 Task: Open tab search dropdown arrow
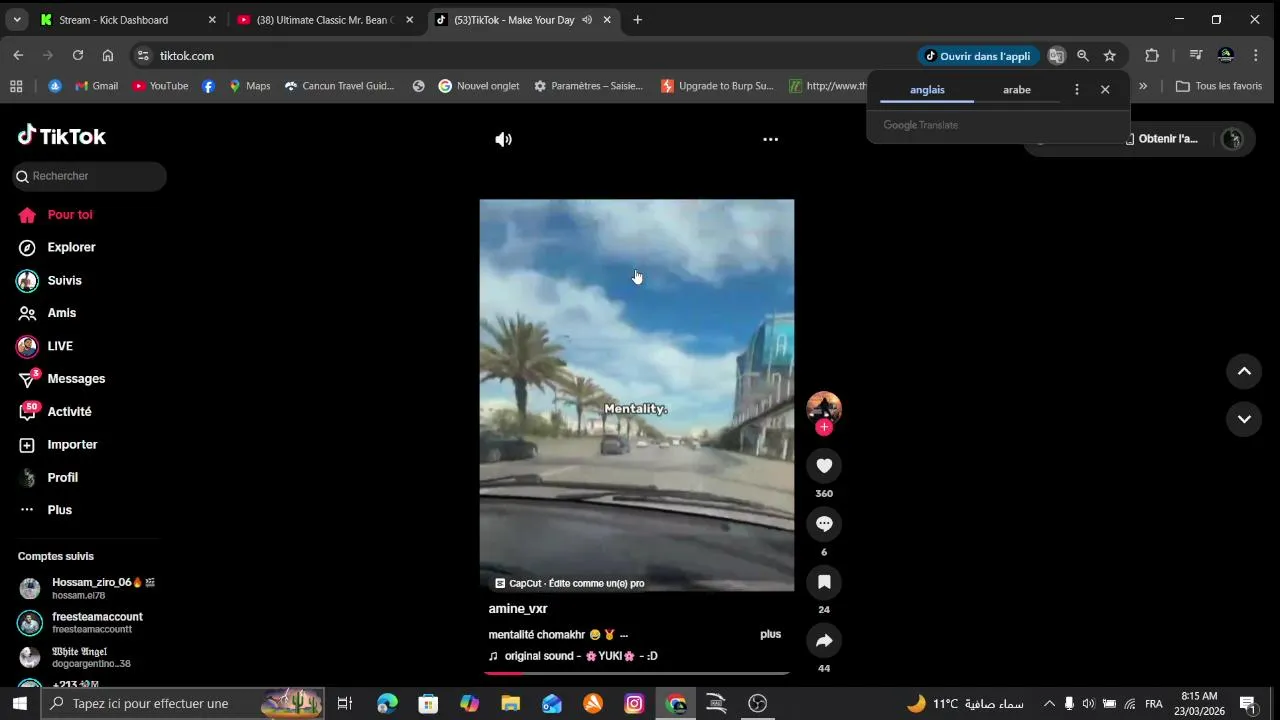16,20
